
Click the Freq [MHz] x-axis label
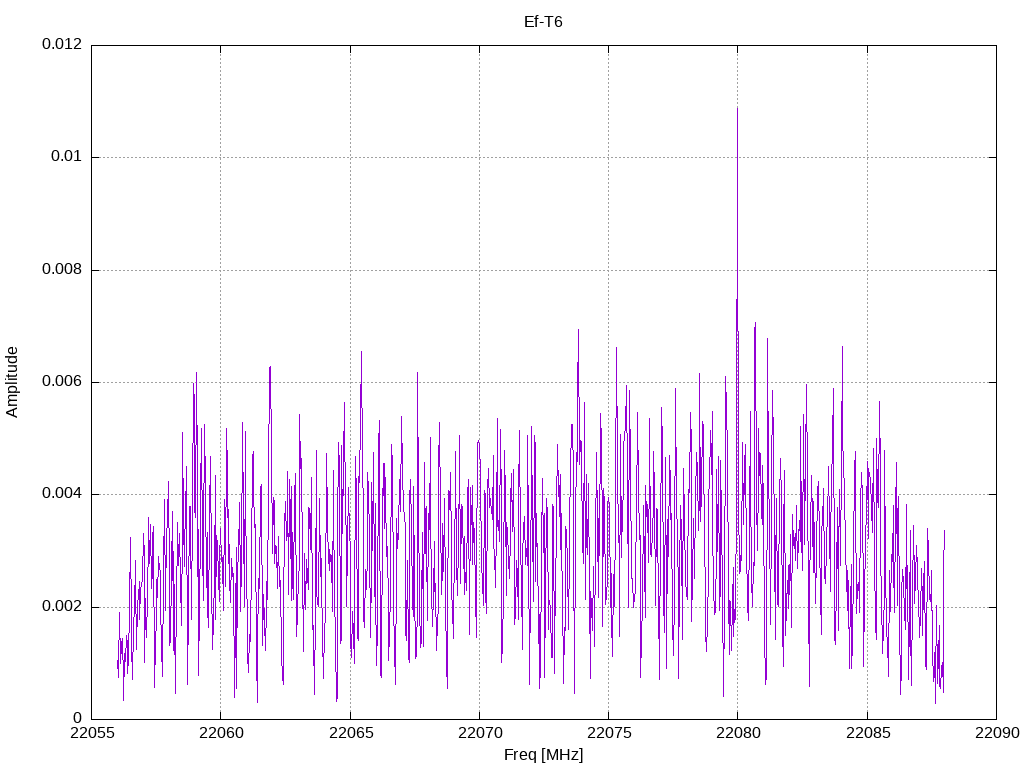[x=543, y=755]
